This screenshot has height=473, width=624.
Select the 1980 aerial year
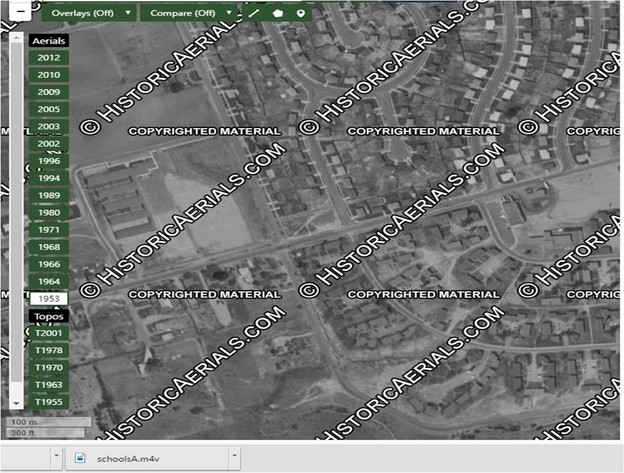point(49,212)
